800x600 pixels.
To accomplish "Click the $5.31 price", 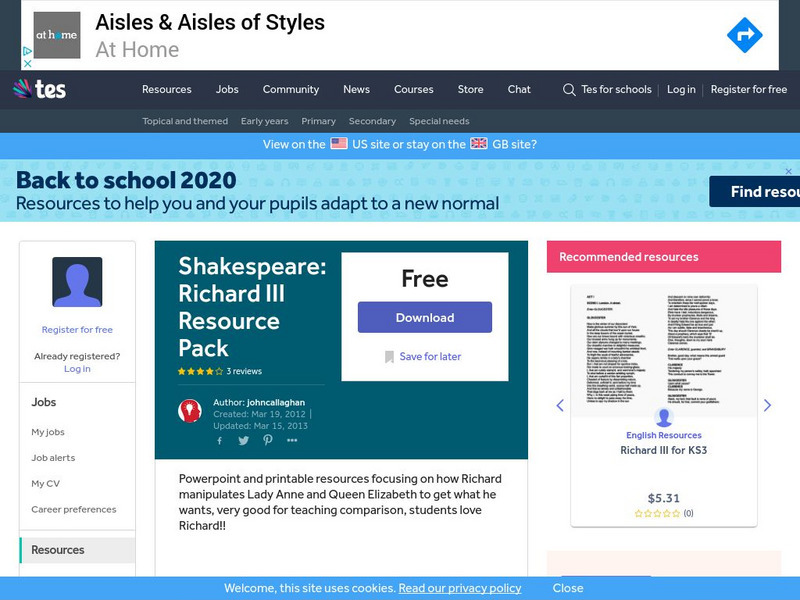I will (x=663, y=498).
